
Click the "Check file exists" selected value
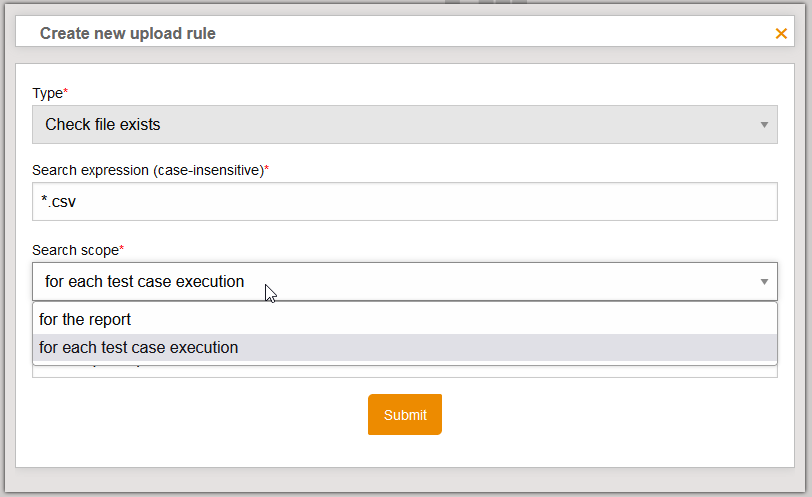point(103,125)
